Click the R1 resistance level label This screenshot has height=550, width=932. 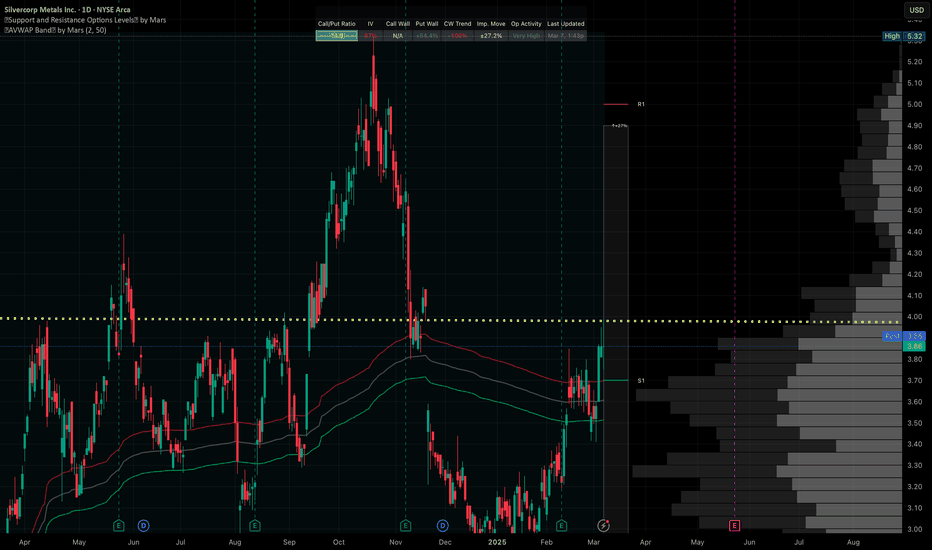[x=641, y=104]
